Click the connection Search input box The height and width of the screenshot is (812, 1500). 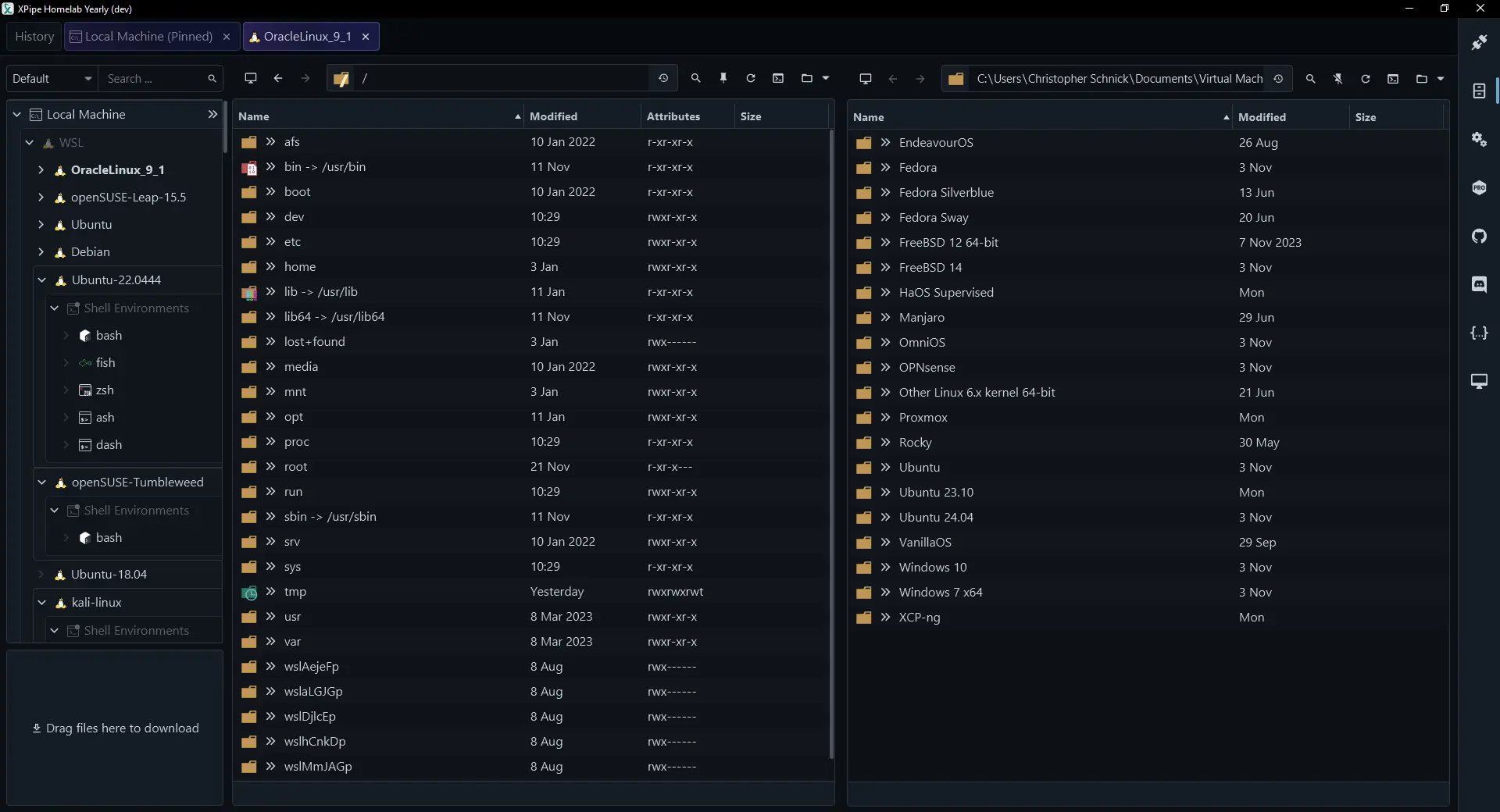pos(155,78)
